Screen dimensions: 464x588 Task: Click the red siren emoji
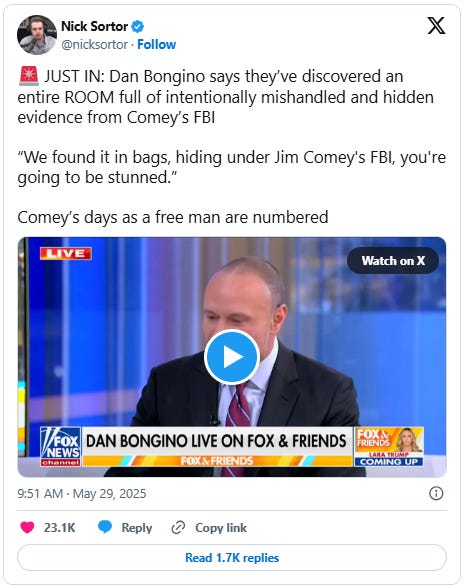coord(29,76)
